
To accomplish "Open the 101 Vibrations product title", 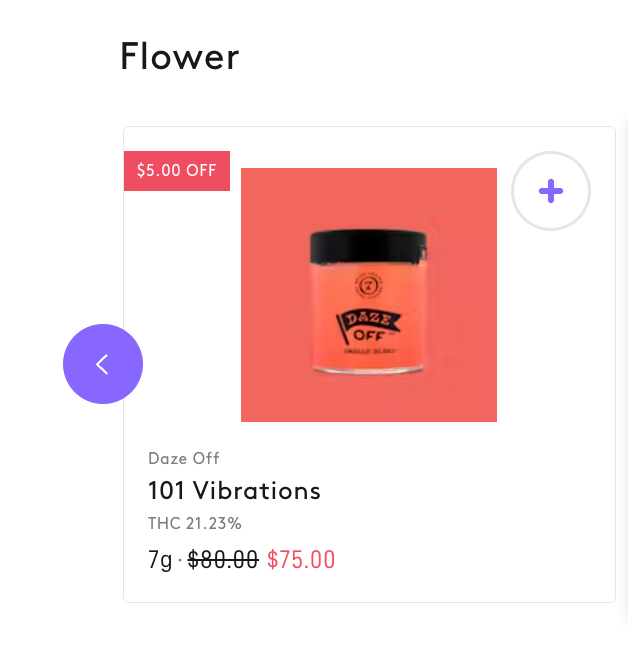I will point(234,490).
